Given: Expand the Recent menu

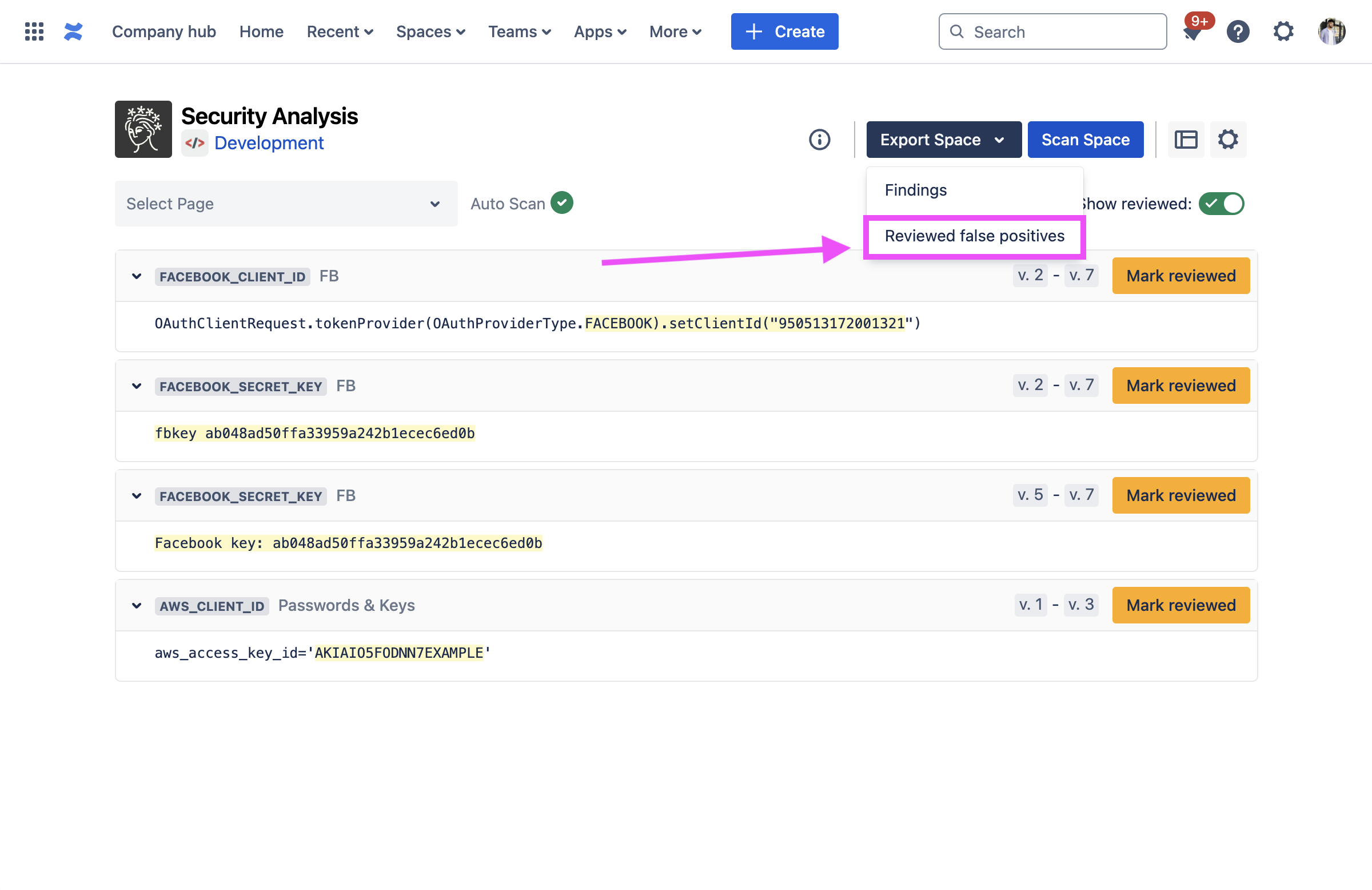Looking at the screenshot, I should 340,31.
